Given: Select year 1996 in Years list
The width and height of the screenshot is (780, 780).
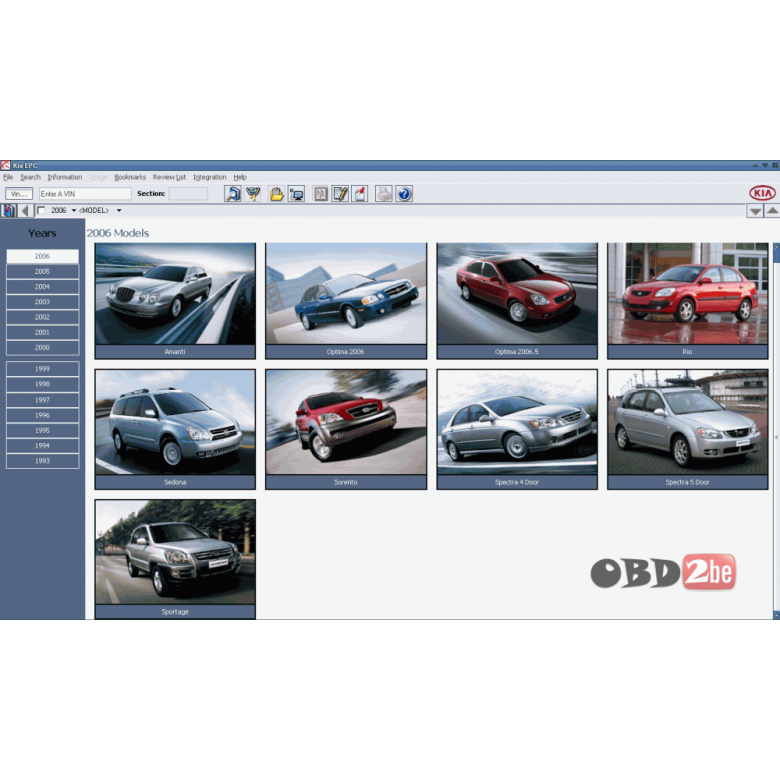Looking at the screenshot, I should pos(42,415).
